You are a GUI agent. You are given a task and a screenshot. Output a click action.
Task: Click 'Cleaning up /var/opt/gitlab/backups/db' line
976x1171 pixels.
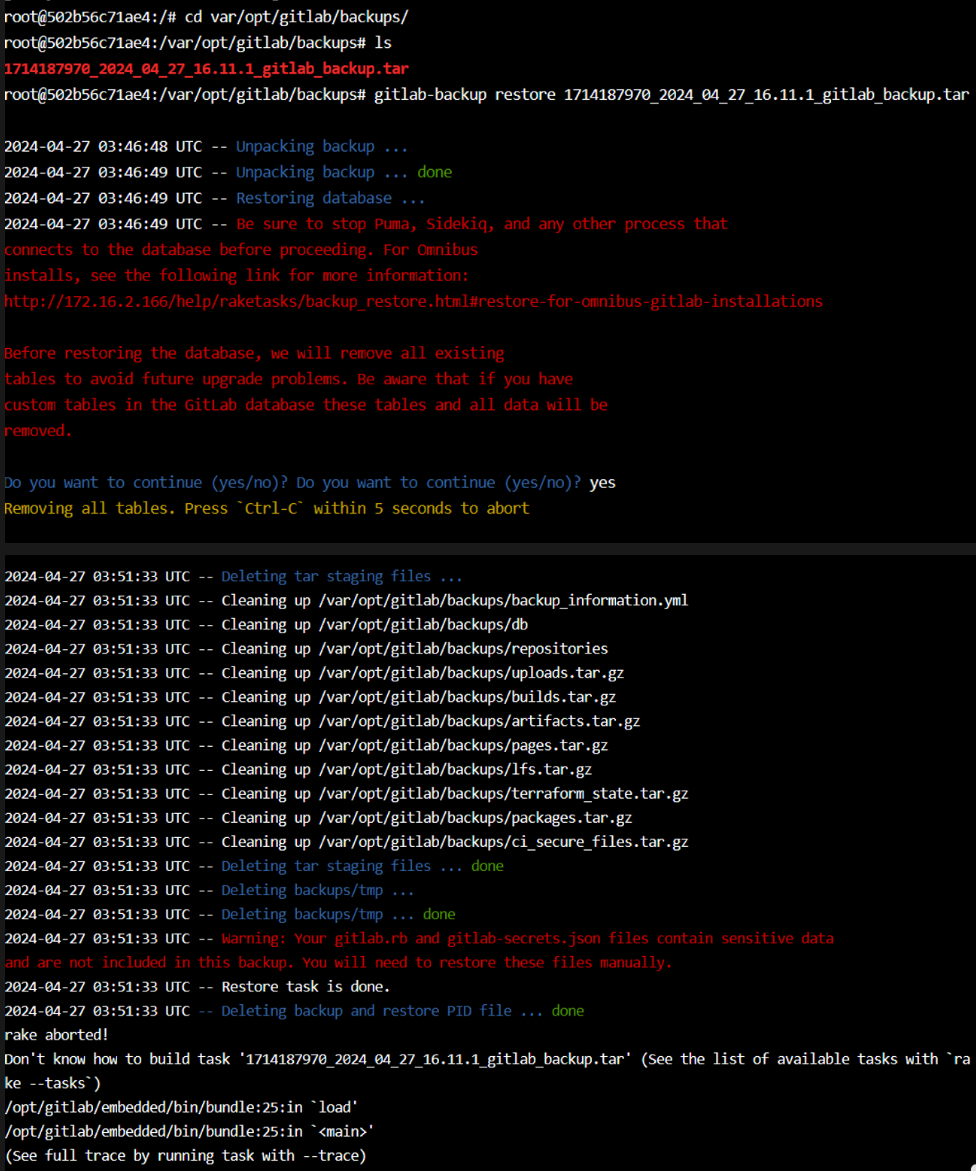point(266,624)
